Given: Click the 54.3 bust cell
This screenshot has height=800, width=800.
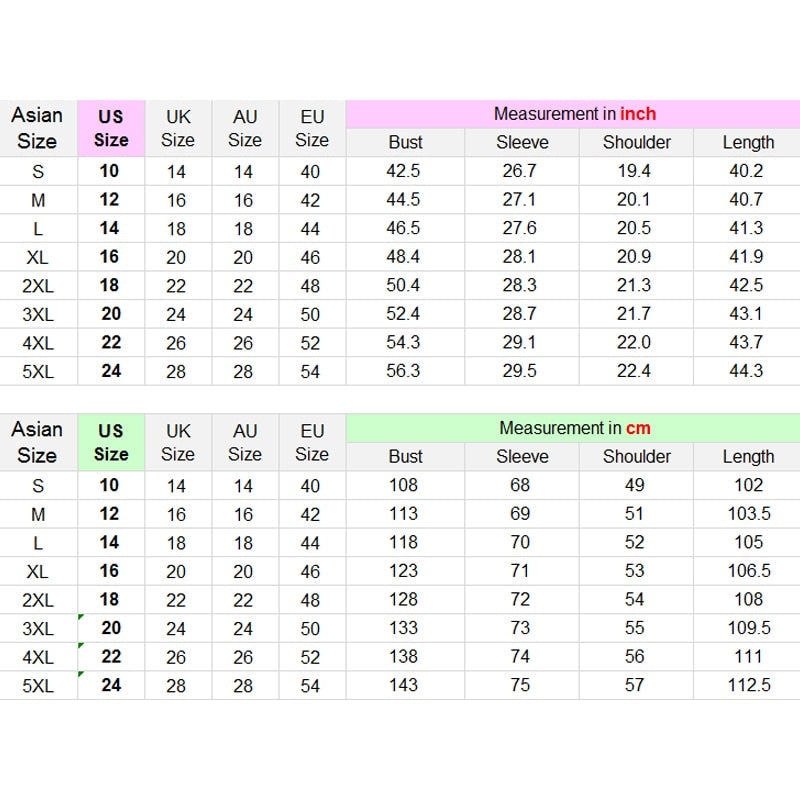Looking at the screenshot, I should [404, 342].
